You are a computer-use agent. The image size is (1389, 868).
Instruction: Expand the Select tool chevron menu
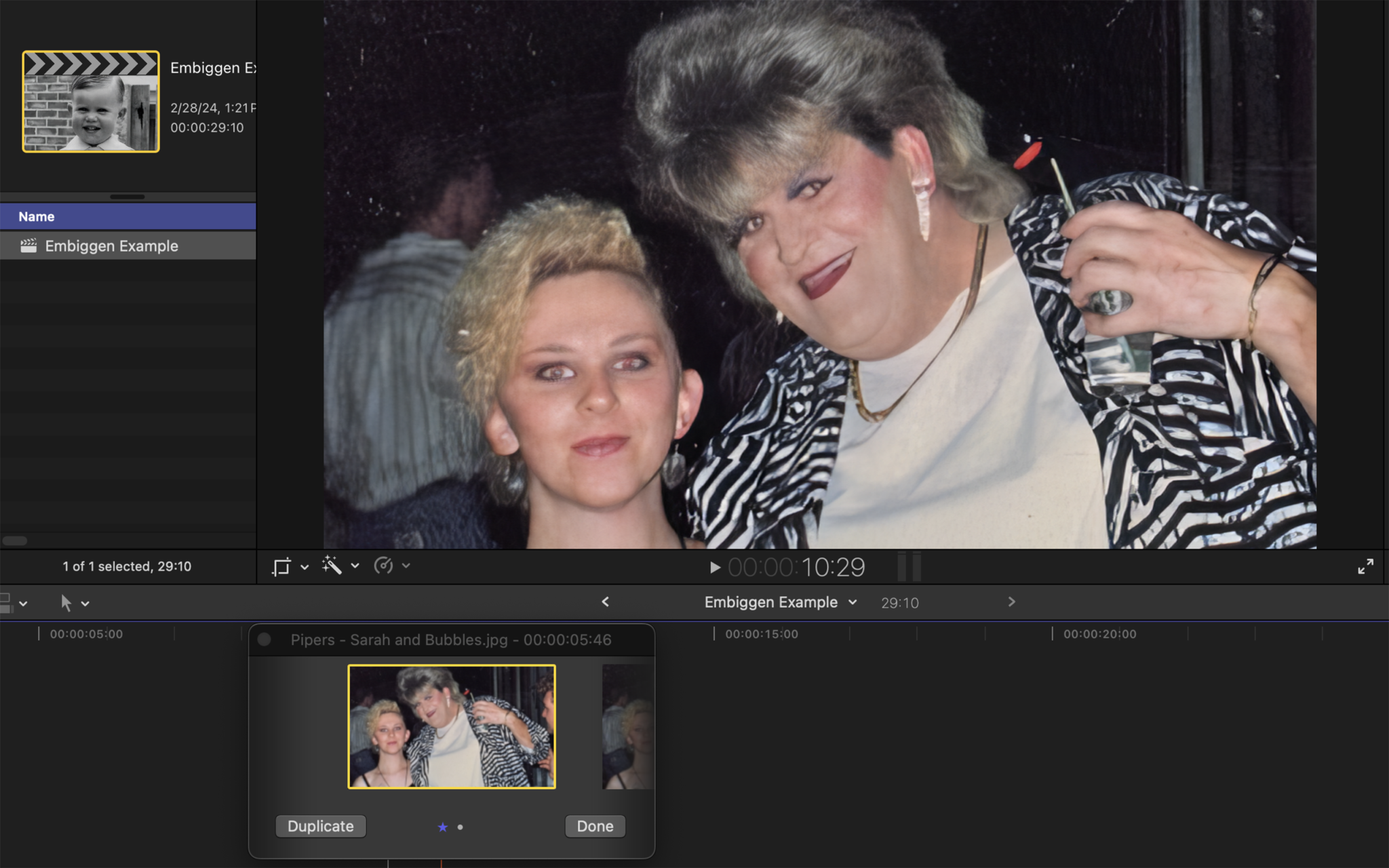(x=85, y=604)
